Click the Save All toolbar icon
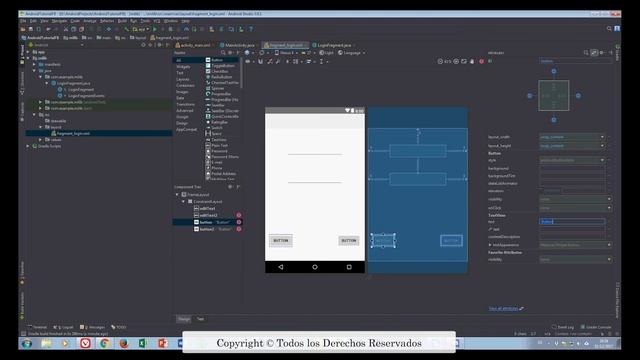This screenshot has height=360, width=640. [x=31, y=29]
